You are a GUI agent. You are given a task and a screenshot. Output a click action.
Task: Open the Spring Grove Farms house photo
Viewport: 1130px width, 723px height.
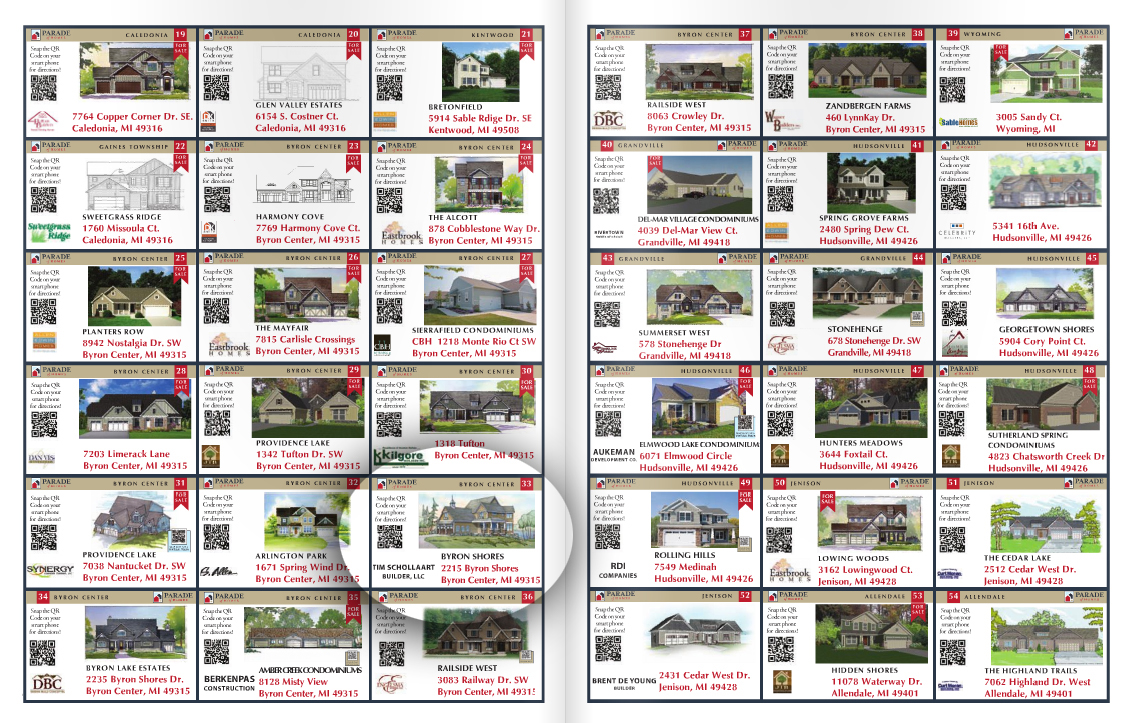click(x=871, y=183)
